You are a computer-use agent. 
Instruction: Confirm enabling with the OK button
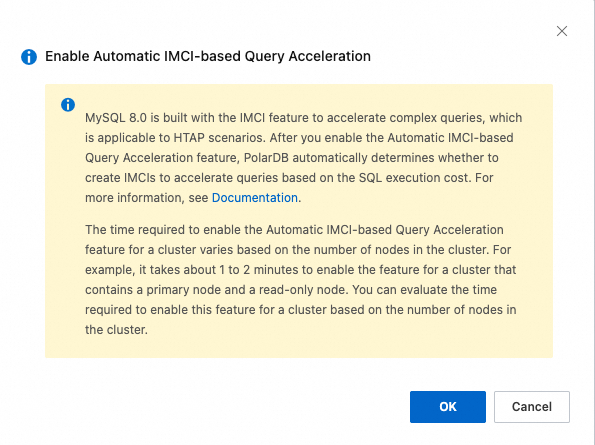[x=448, y=407]
